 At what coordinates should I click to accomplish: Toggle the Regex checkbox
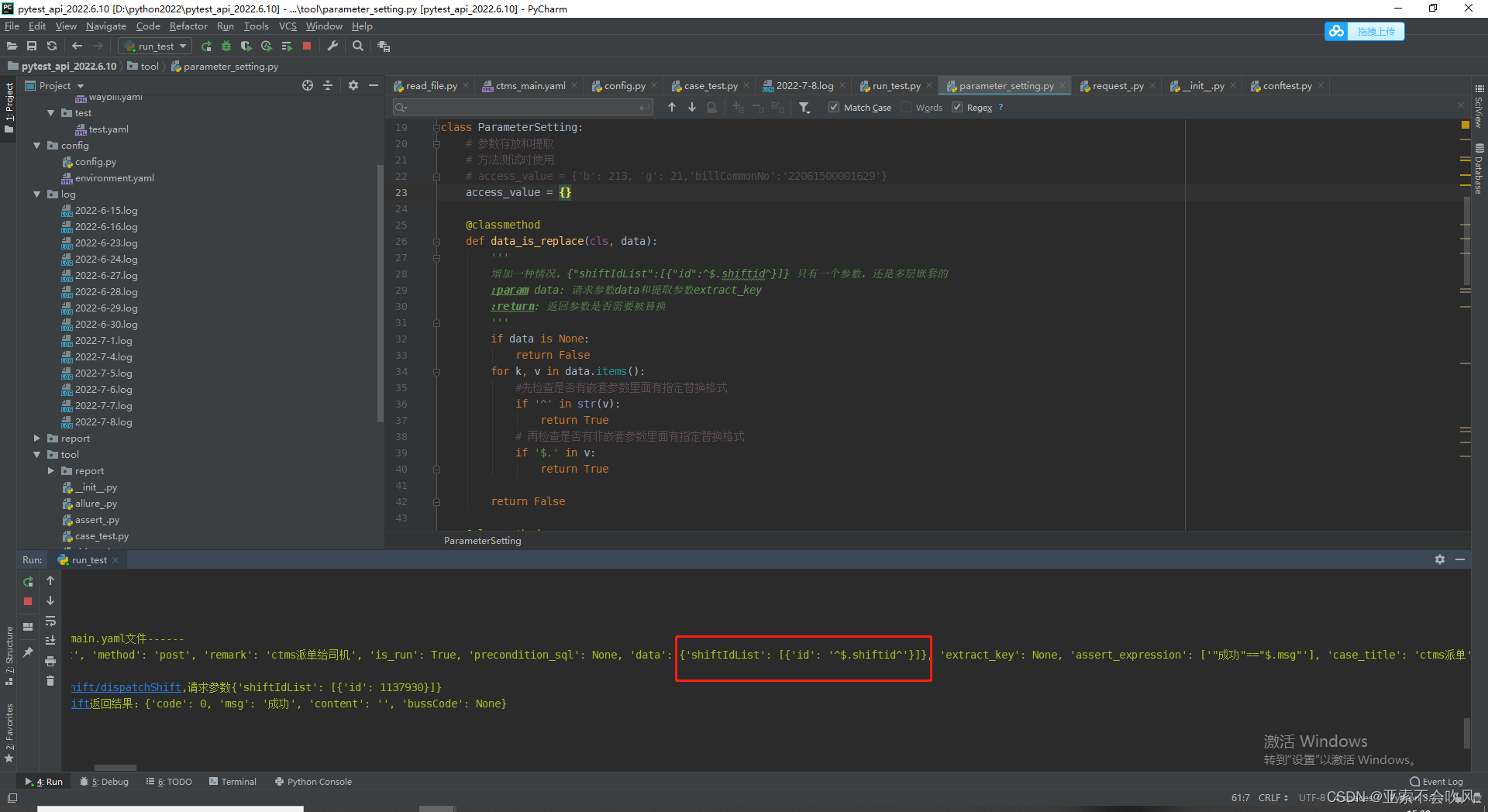(x=957, y=108)
